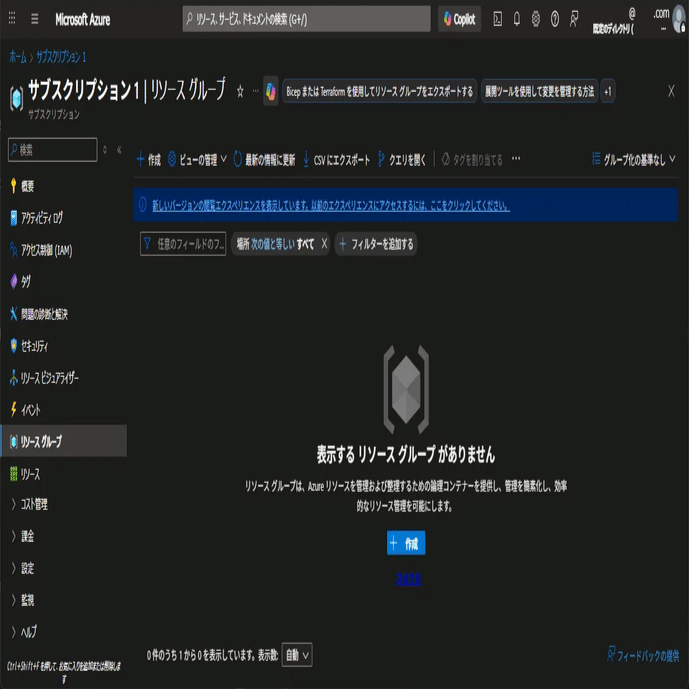Image resolution: width=689 pixels, height=689 pixels.
Task: Open the help question mark icon
Action: coord(555,19)
